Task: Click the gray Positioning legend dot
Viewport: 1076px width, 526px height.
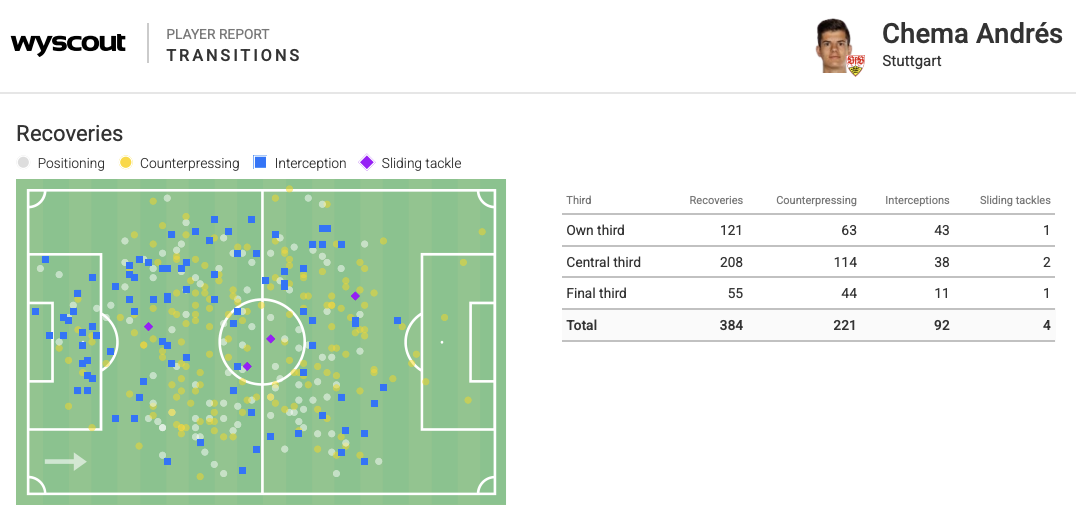Action: 24,162
